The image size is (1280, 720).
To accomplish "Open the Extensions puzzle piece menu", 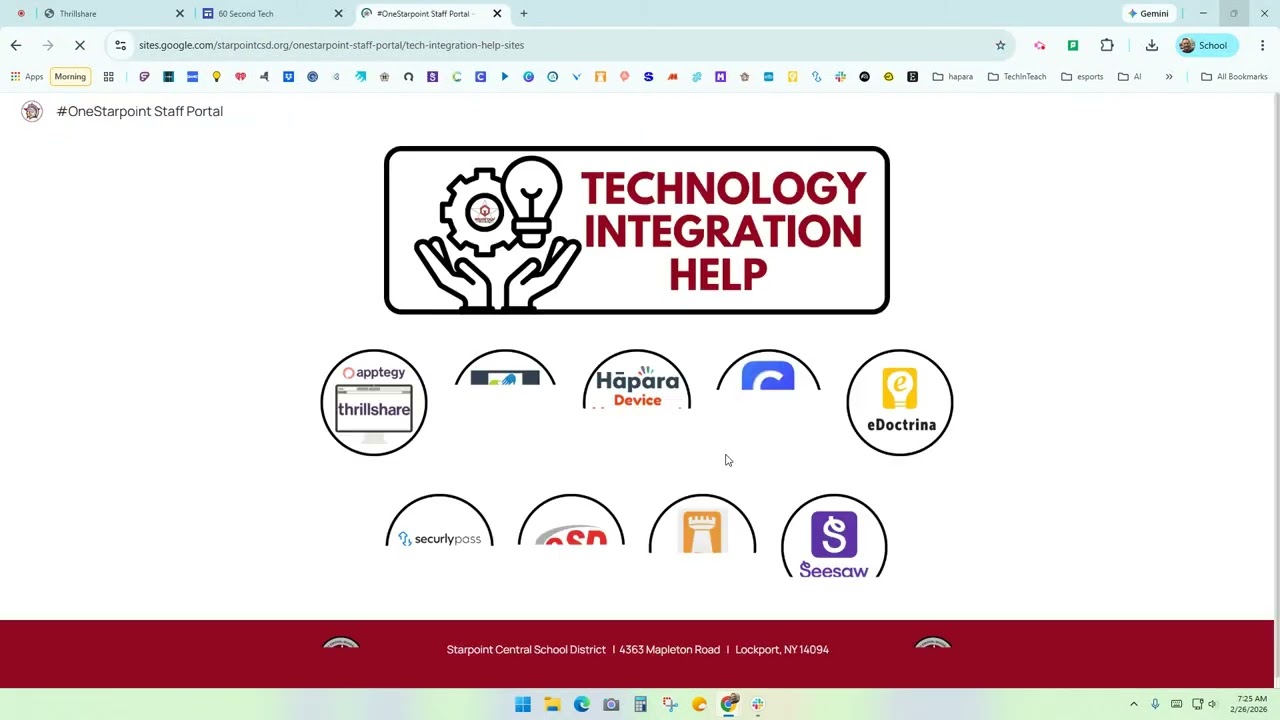I will (1107, 45).
